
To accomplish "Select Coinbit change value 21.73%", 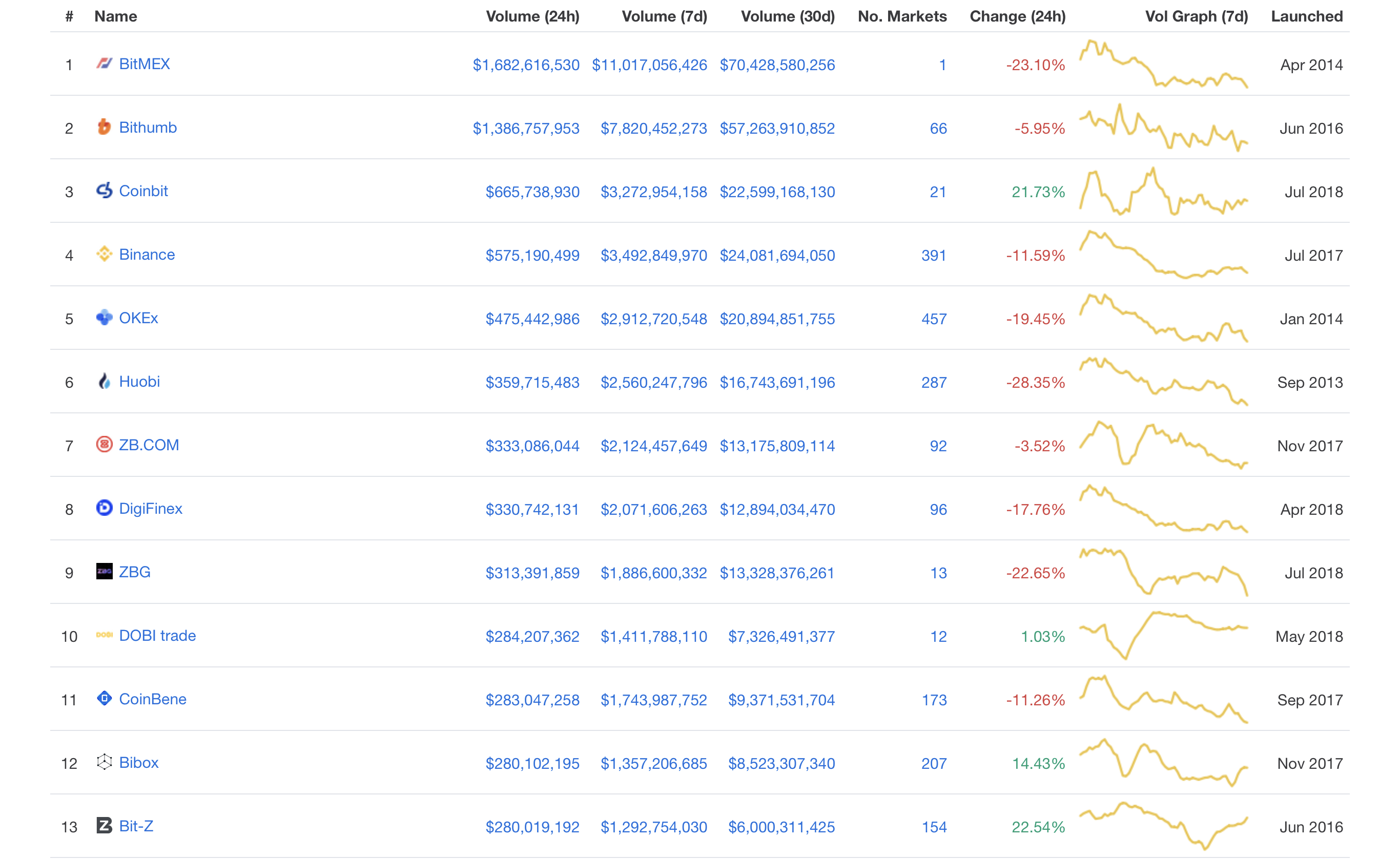I will pyautogui.click(x=1038, y=193).
